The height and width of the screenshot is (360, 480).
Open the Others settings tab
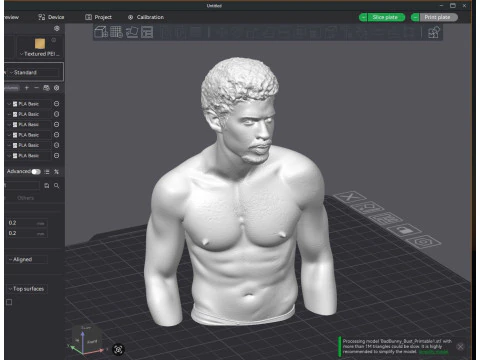(25, 198)
